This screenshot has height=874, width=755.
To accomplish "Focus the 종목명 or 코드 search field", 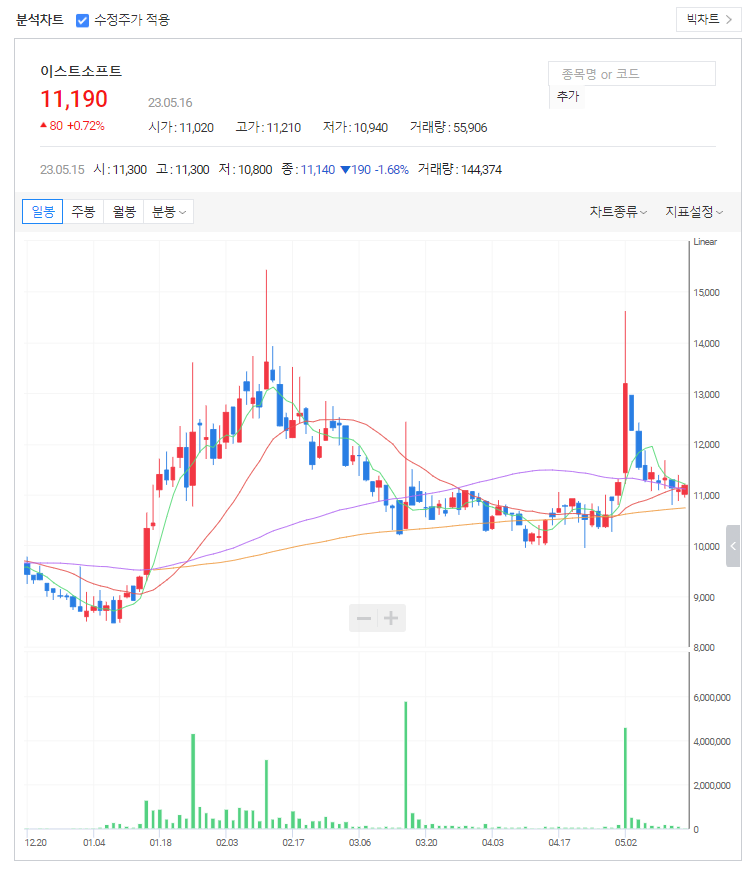I will pos(632,74).
